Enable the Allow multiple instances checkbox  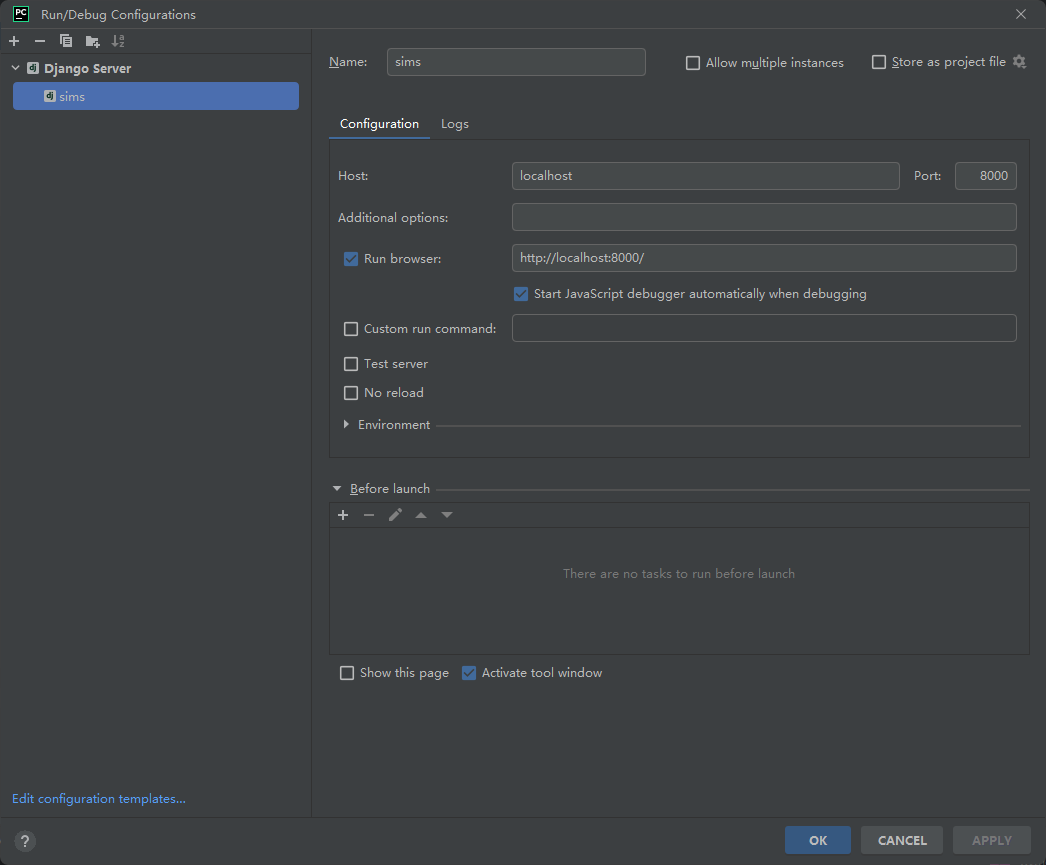[x=693, y=63]
